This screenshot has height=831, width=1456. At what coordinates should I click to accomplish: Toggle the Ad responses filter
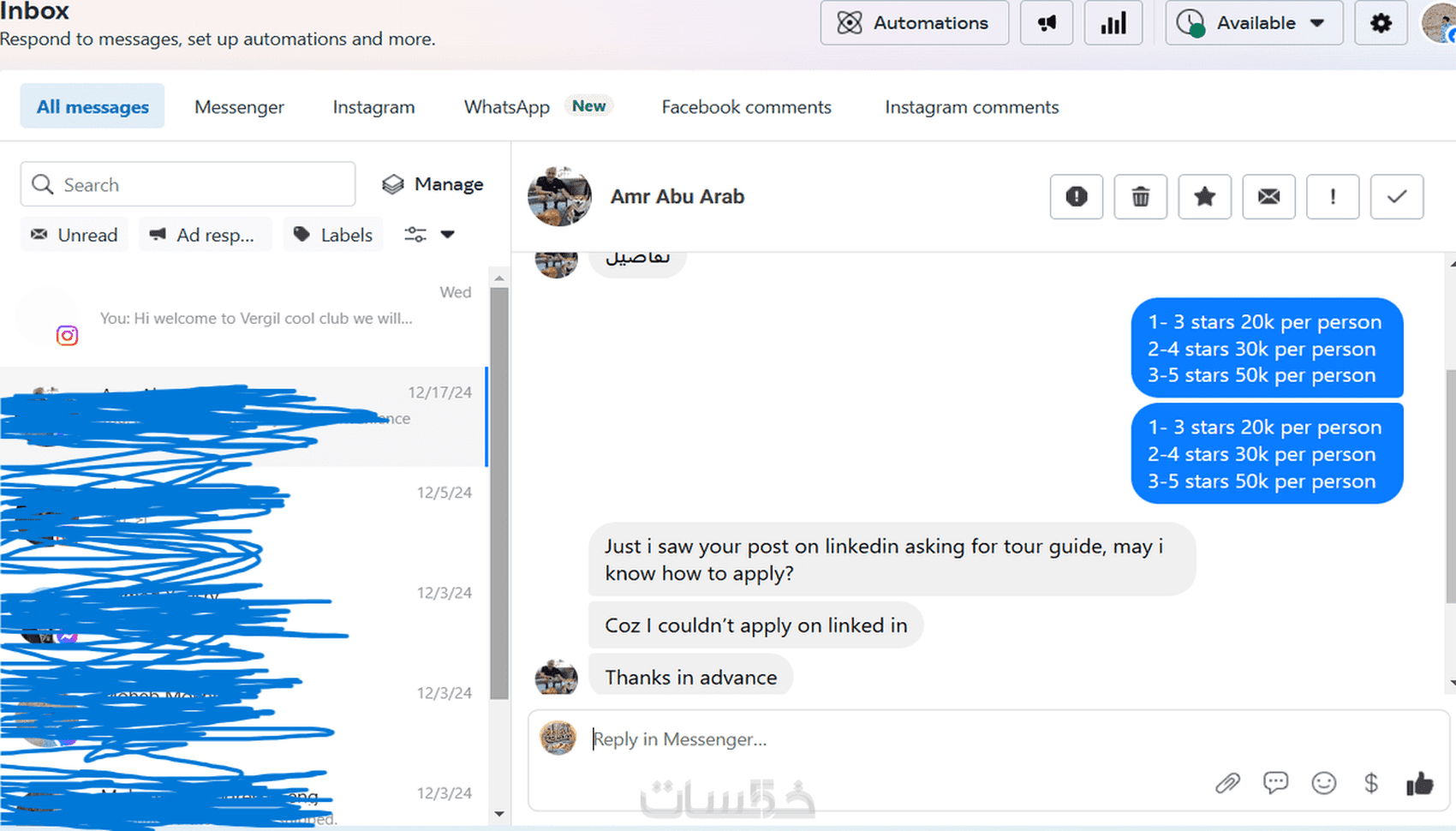tap(206, 235)
